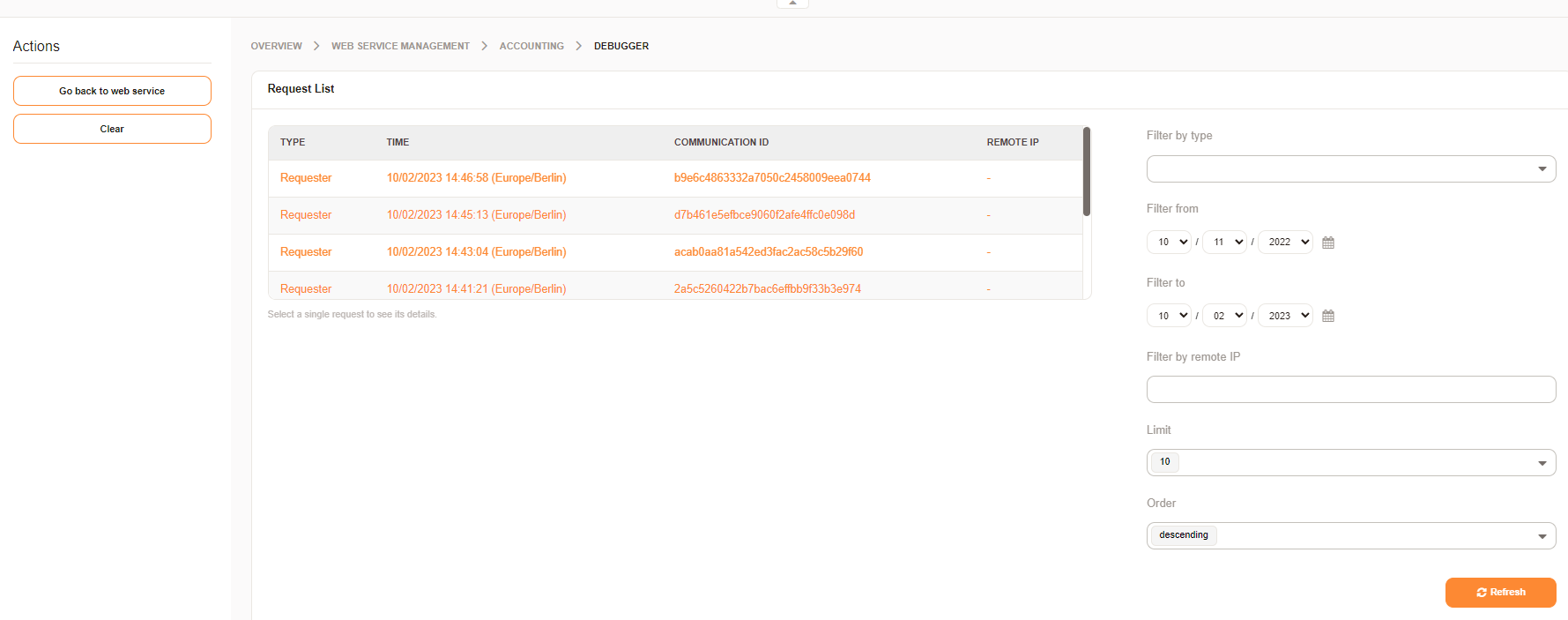Select request at 14:46:58 row
This screenshot has width=1568, height=620.
click(476, 178)
